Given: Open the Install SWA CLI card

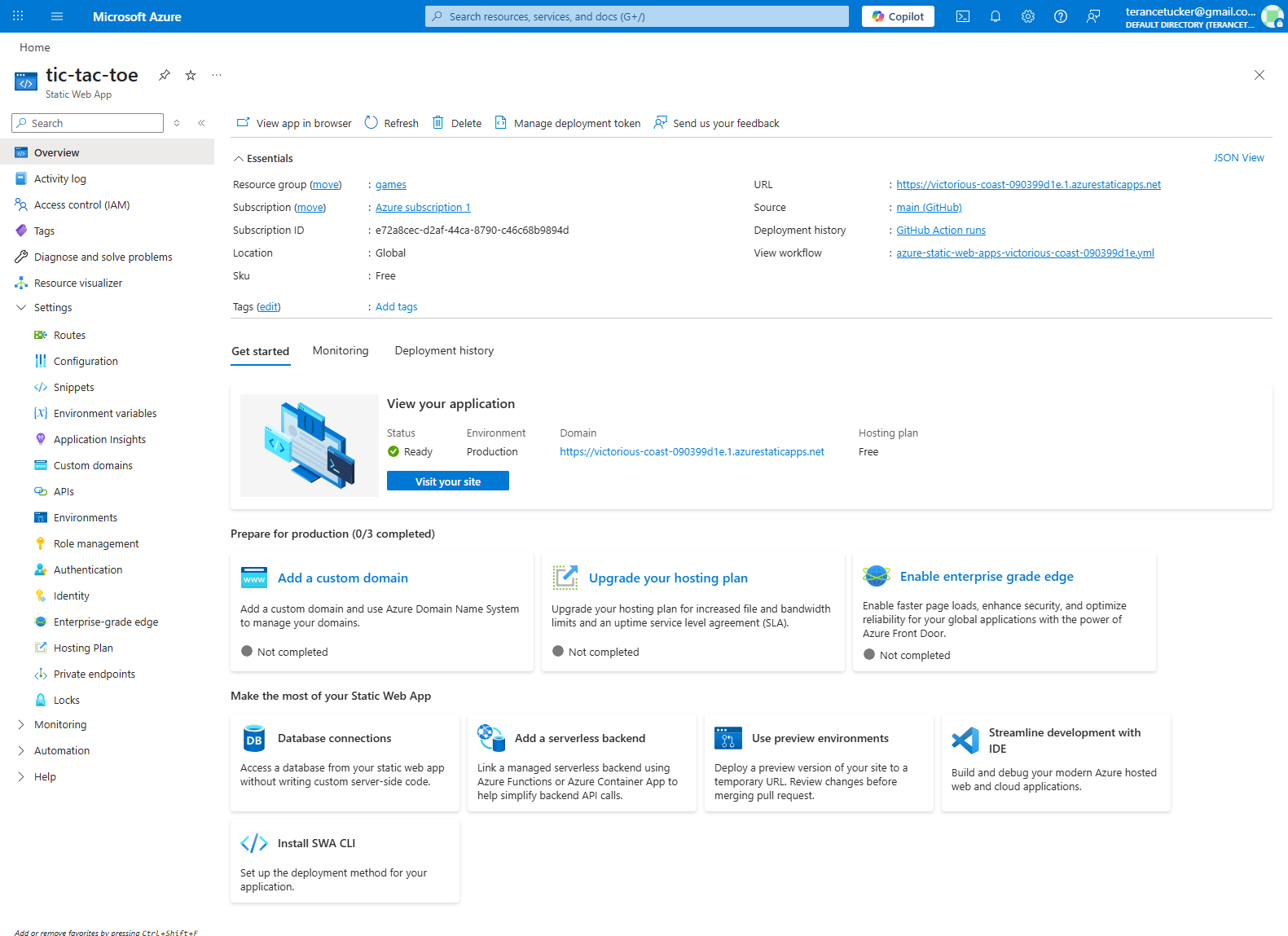Looking at the screenshot, I should pyautogui.click(x=345, y=862).
